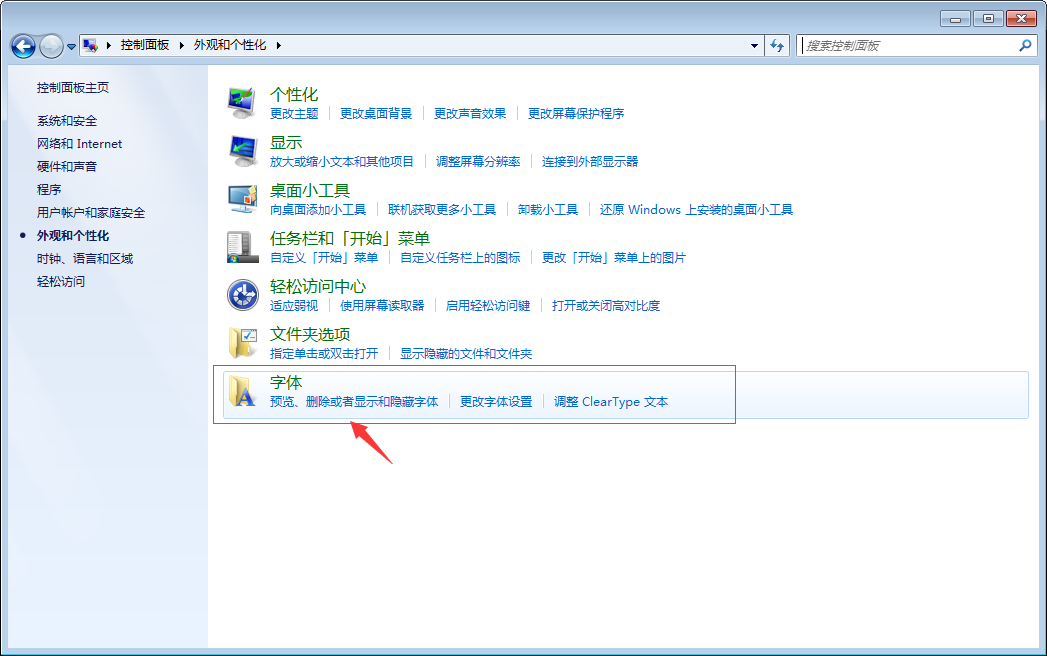Screen dimensions: 1047x656
Task: Open the 字体 fonts folder icon
Action: point(242,391)
